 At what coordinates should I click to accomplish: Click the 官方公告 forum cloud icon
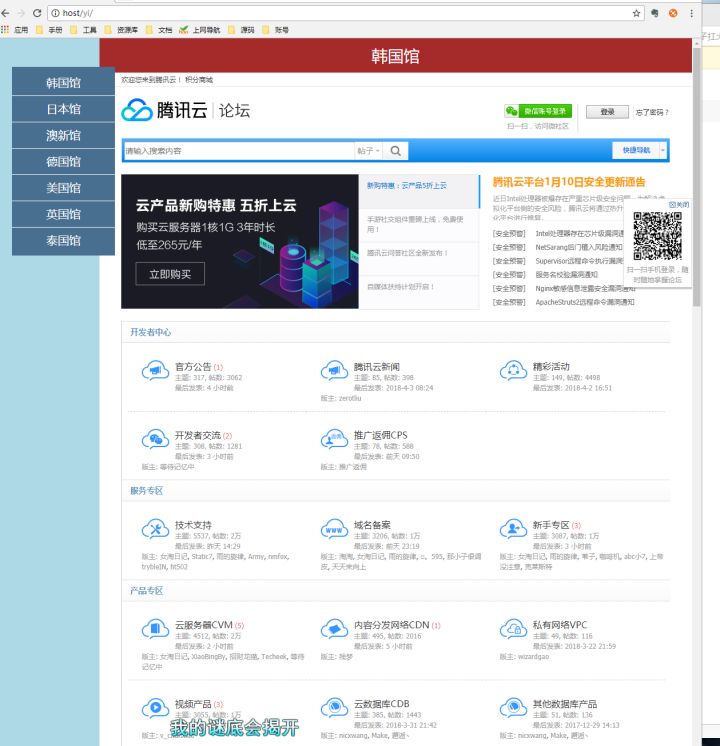tap(155, 371)
